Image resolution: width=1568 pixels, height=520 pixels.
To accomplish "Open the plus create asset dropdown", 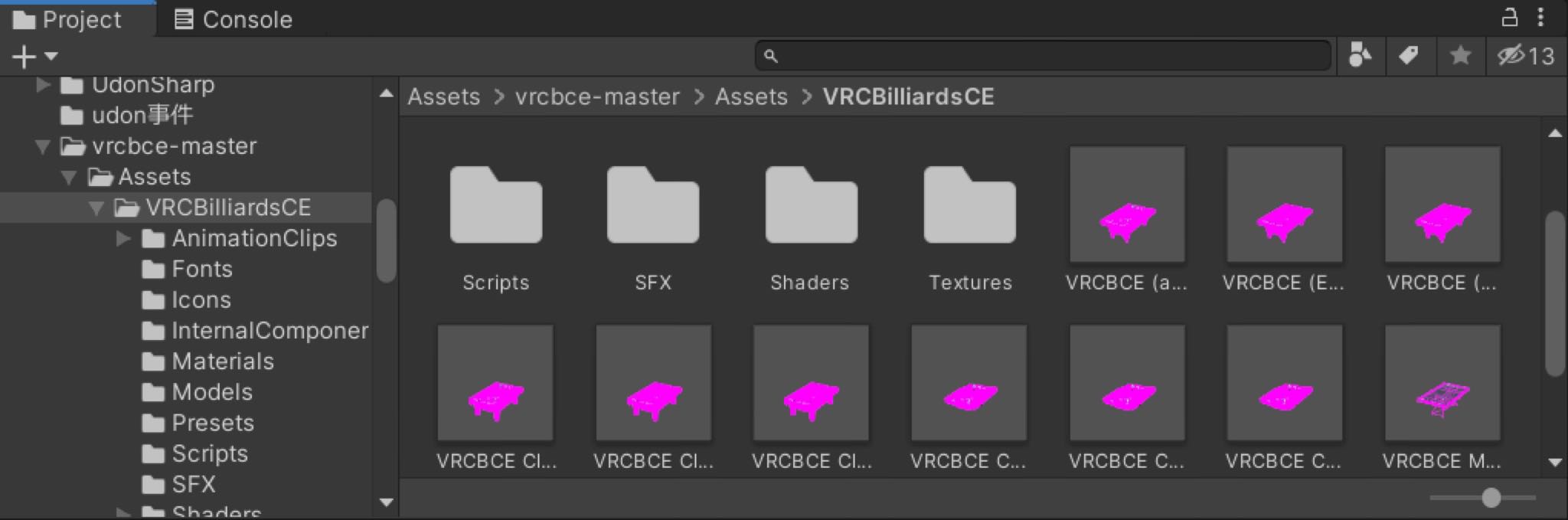I will (34, 56).
